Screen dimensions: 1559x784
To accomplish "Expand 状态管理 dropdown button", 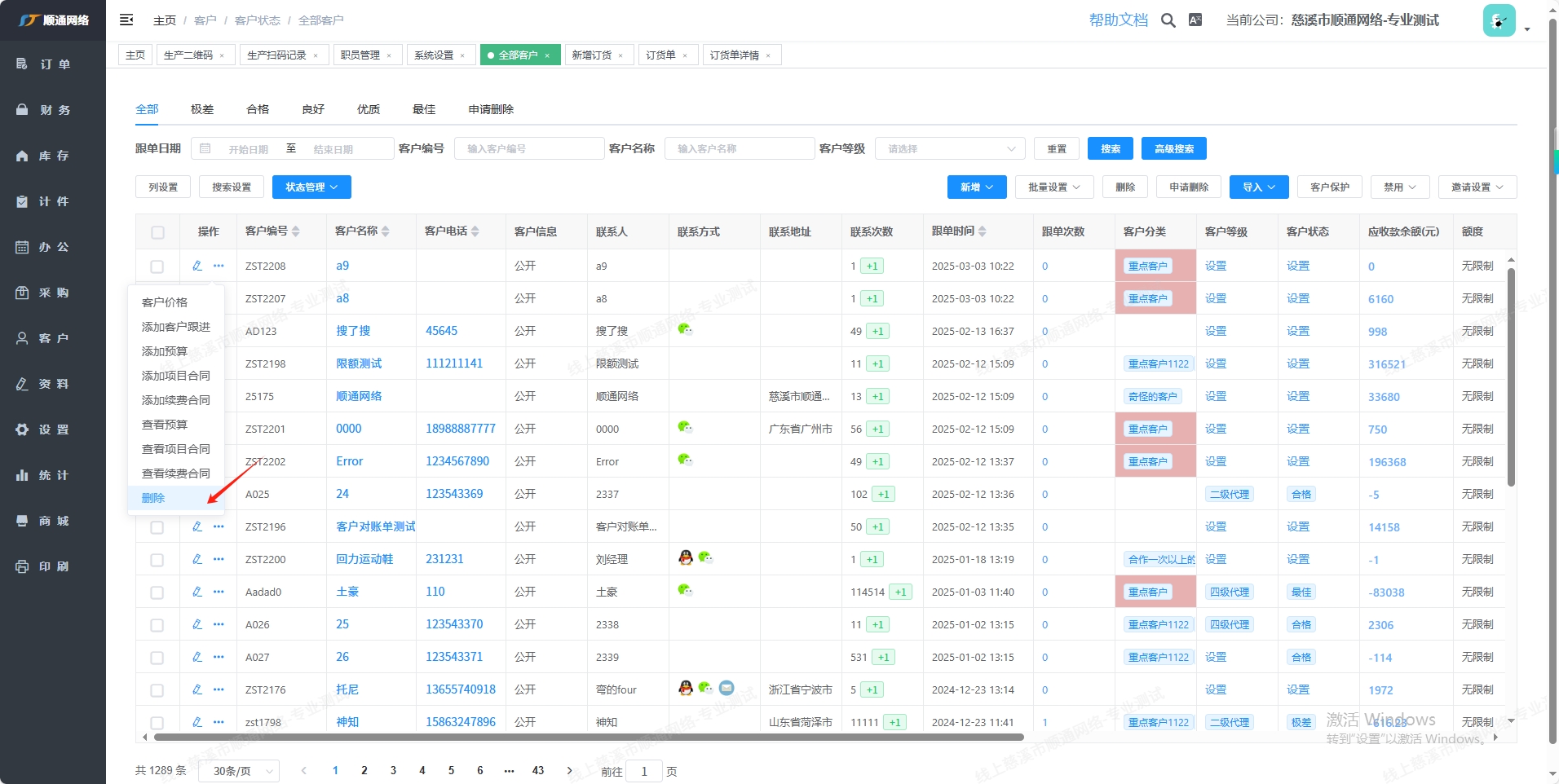I will pyautogui.click(x=311, y=187).
